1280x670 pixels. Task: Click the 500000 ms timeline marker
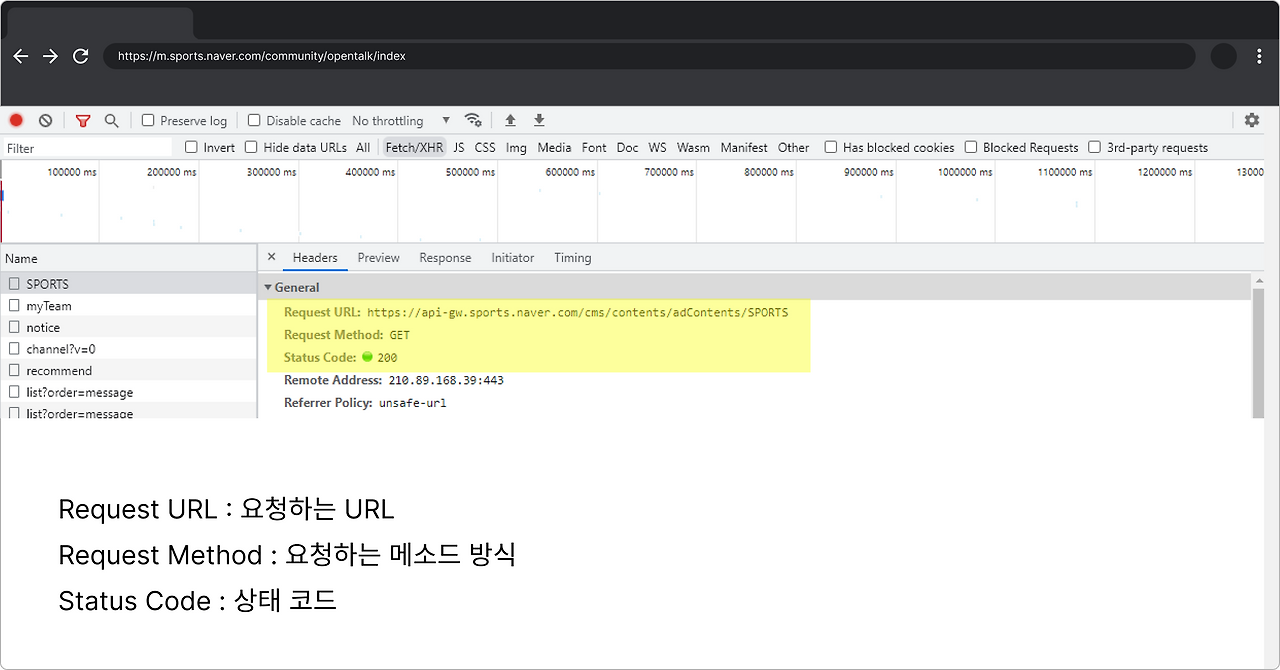(470, 172)
